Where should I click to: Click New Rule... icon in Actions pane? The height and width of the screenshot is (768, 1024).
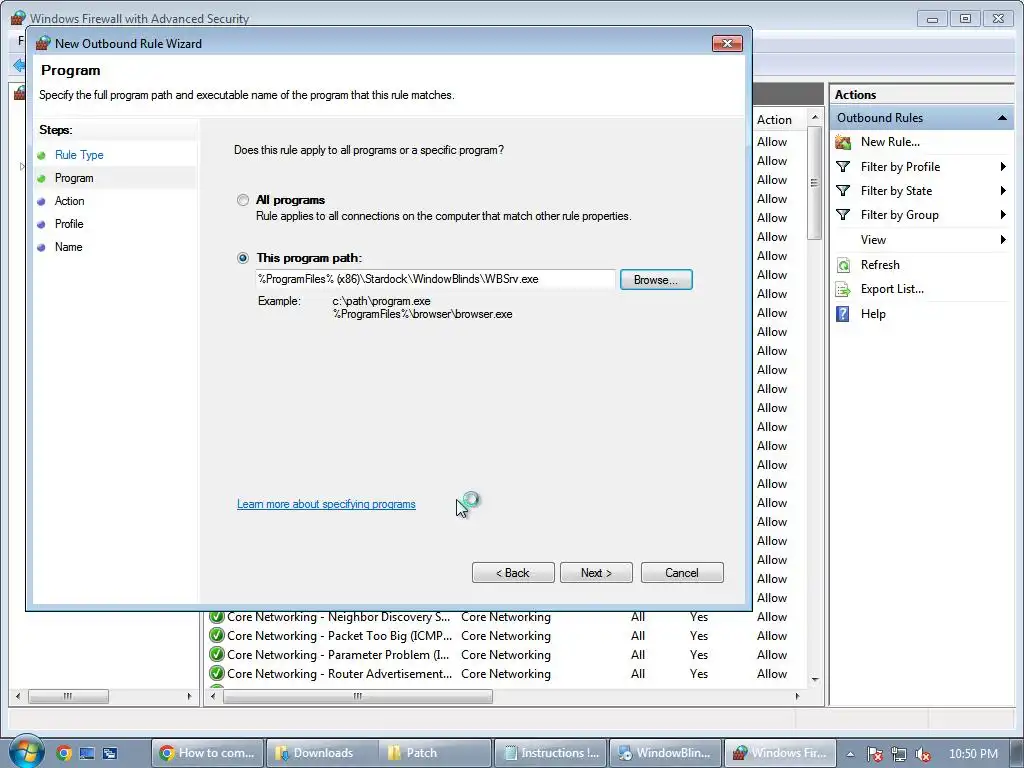tap(843, 142)
